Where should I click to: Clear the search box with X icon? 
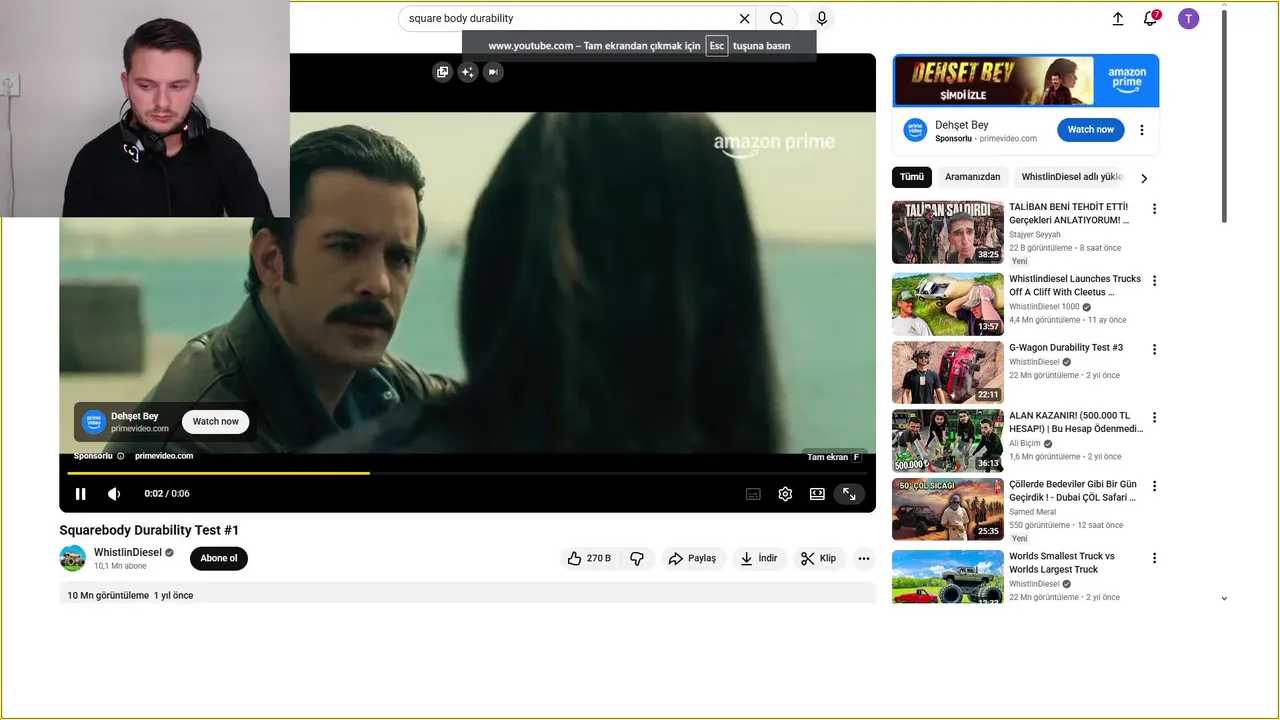click(744, 18)
